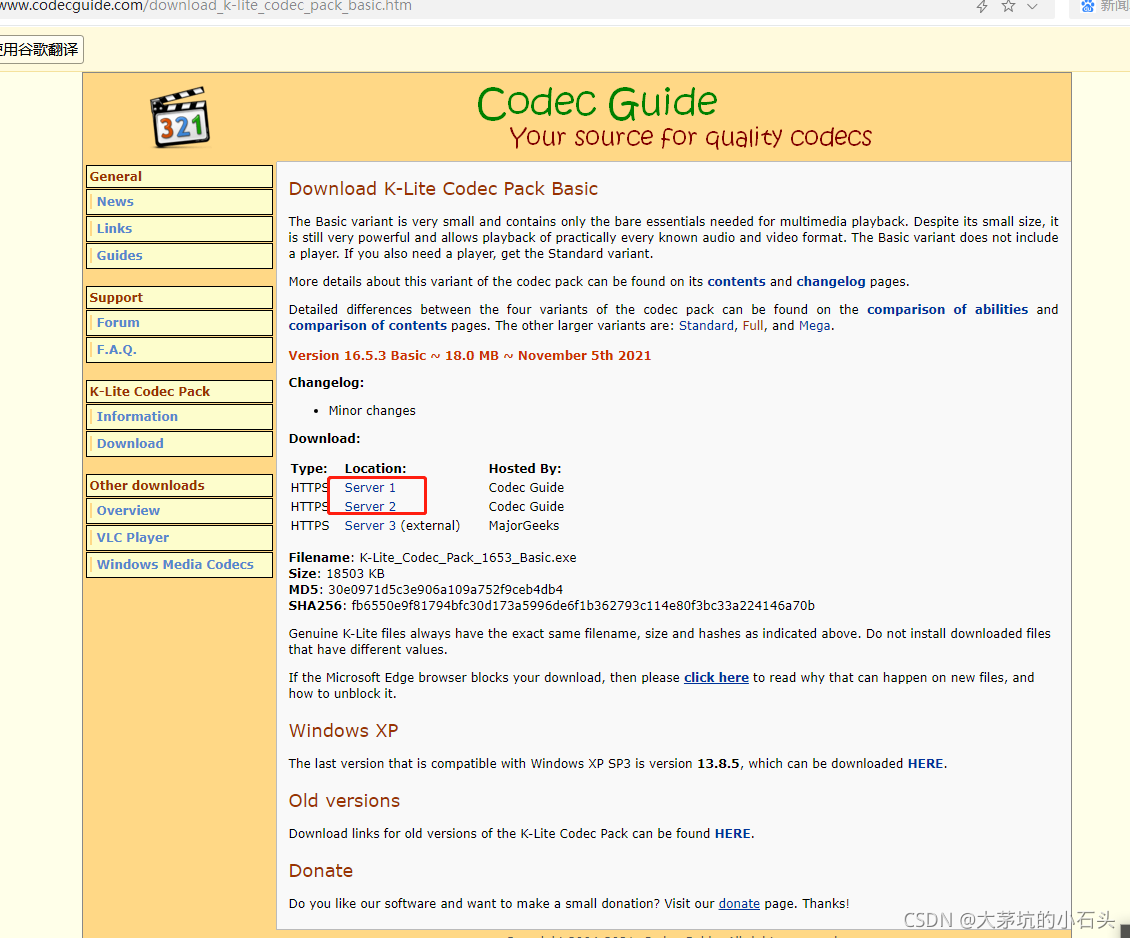The width and height of the screenshot is (1130, 938).
Task: Click HERE link for Windows XP version
Action: (925, 764)
